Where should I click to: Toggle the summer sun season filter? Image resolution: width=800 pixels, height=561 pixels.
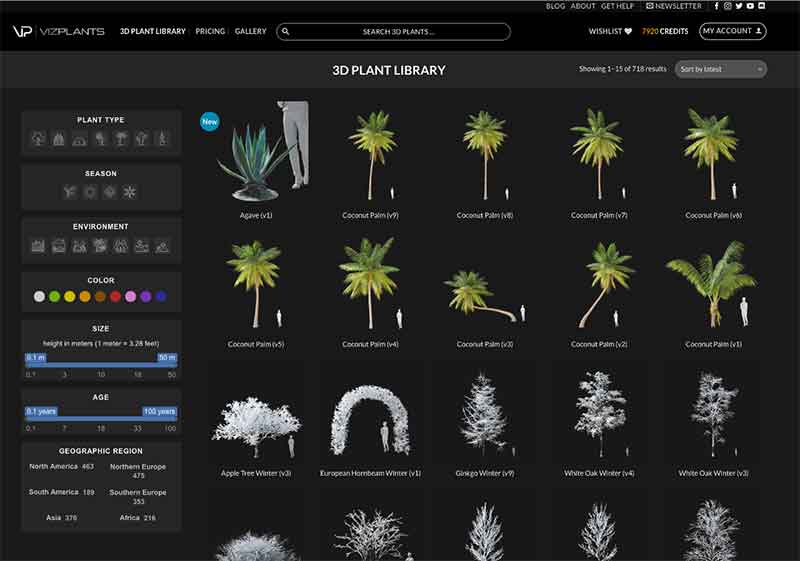pos(91,192)
